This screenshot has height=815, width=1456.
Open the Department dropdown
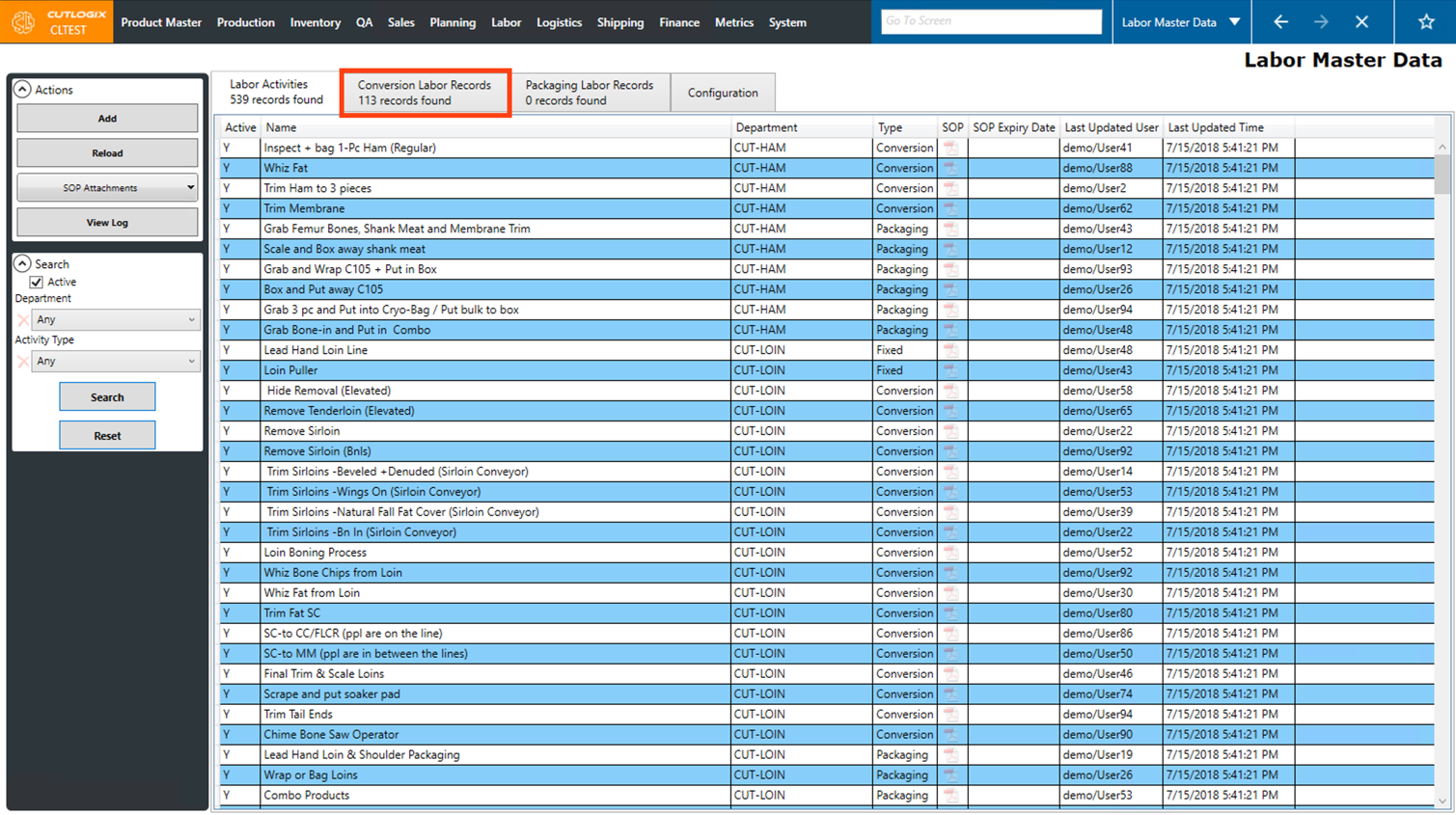point(115,319)
